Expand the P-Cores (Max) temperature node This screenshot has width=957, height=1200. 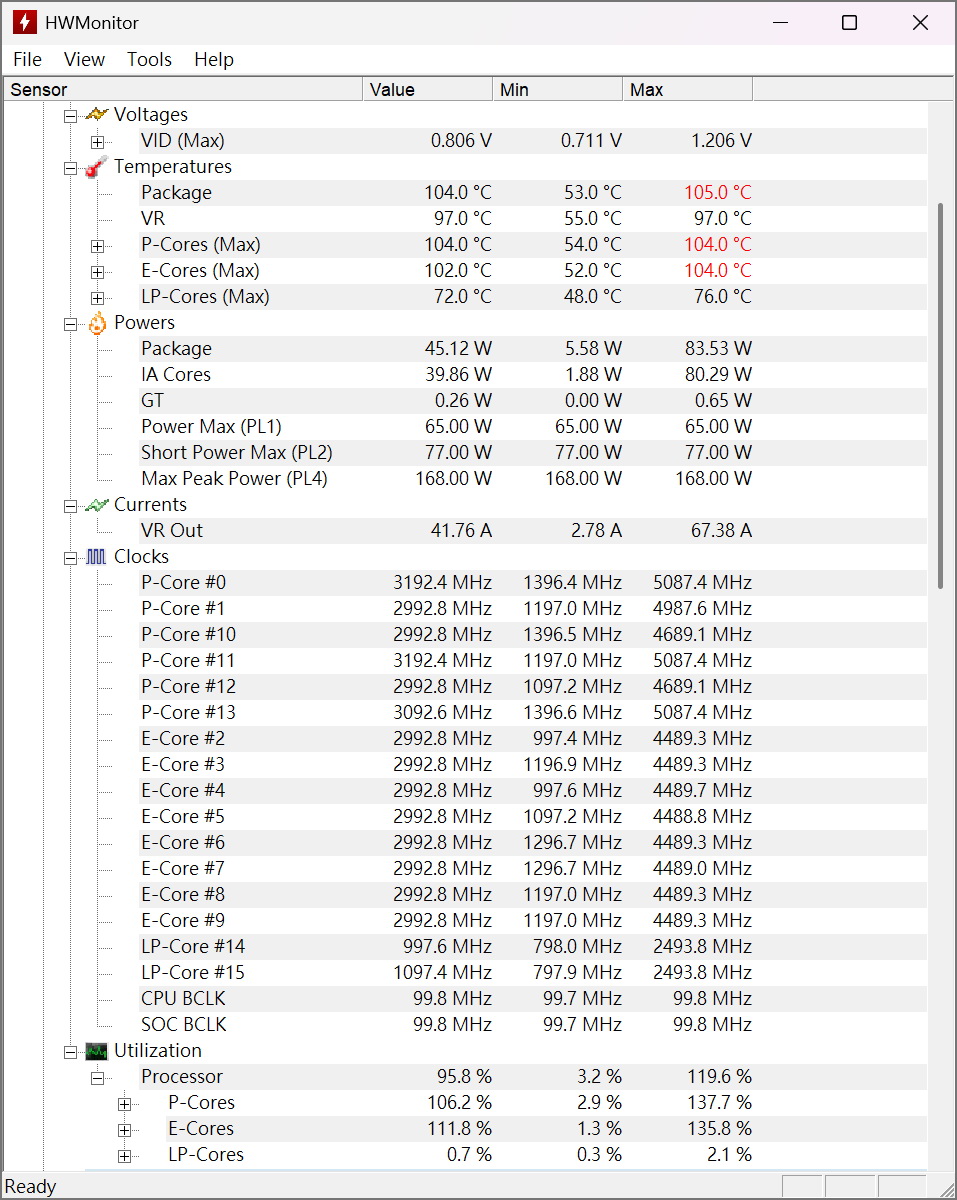point(97,246)
